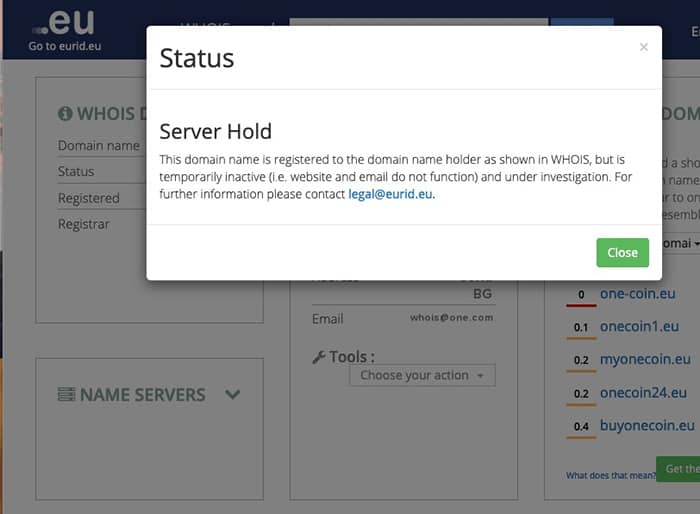
Task: Click the Tools wrench icon
Action: pos(319,357)
